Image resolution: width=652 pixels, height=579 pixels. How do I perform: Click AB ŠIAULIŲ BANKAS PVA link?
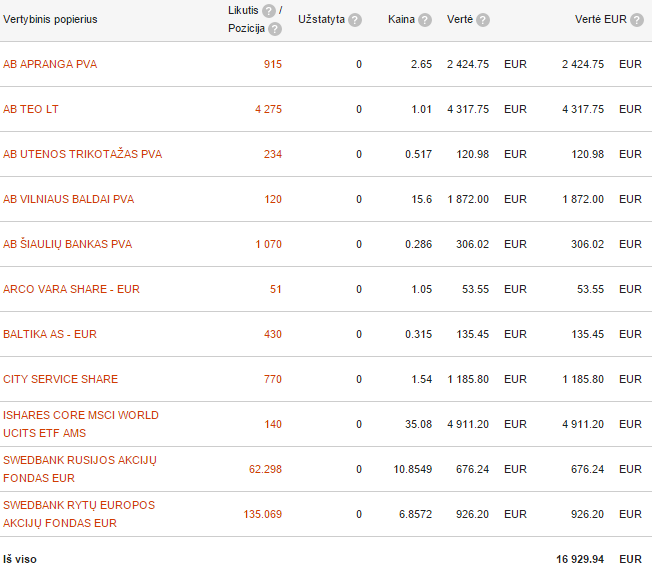click(x=67, y=244)
